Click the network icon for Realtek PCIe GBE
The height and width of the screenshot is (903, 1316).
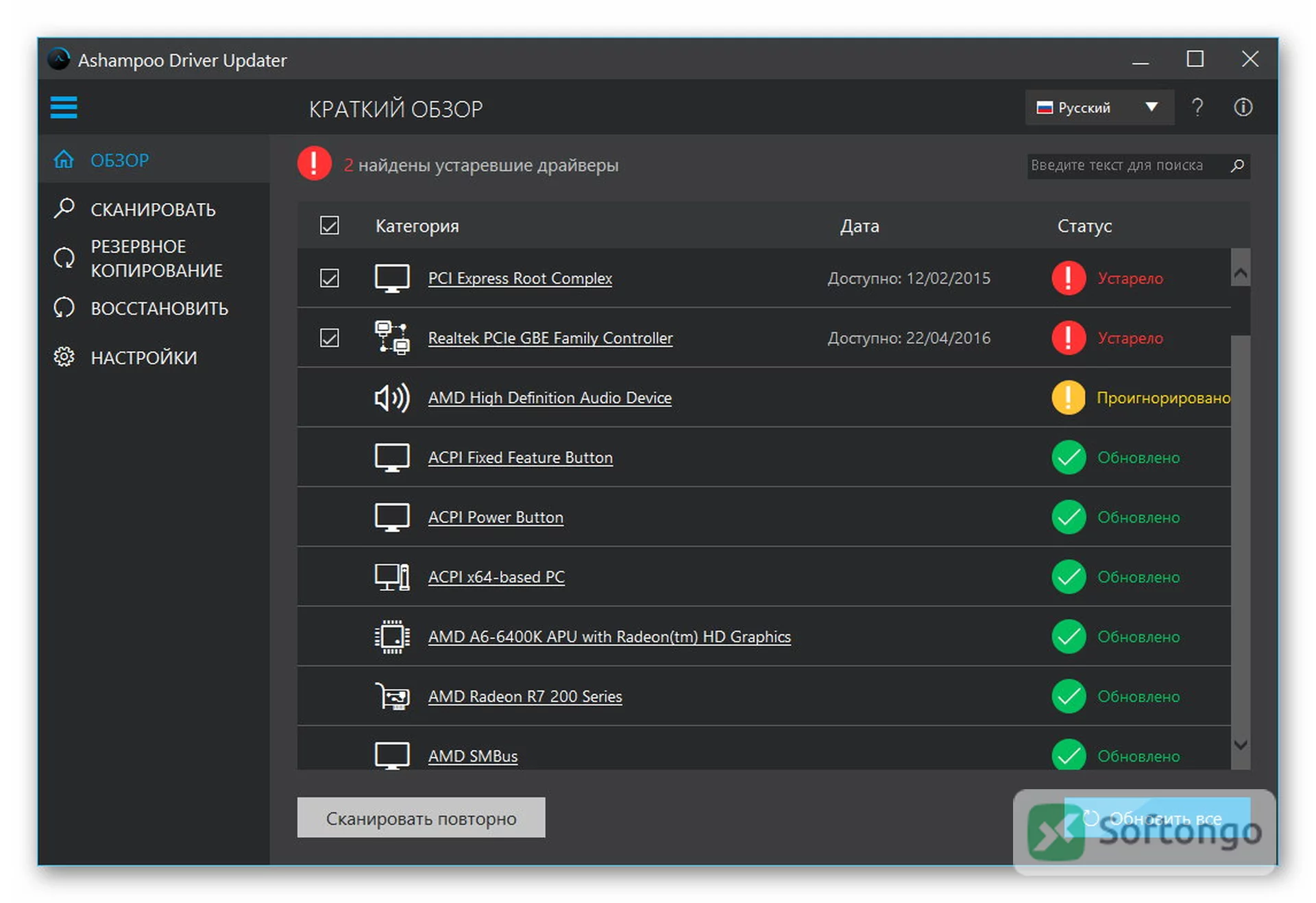pyautogui.click(x=392, y=337)
